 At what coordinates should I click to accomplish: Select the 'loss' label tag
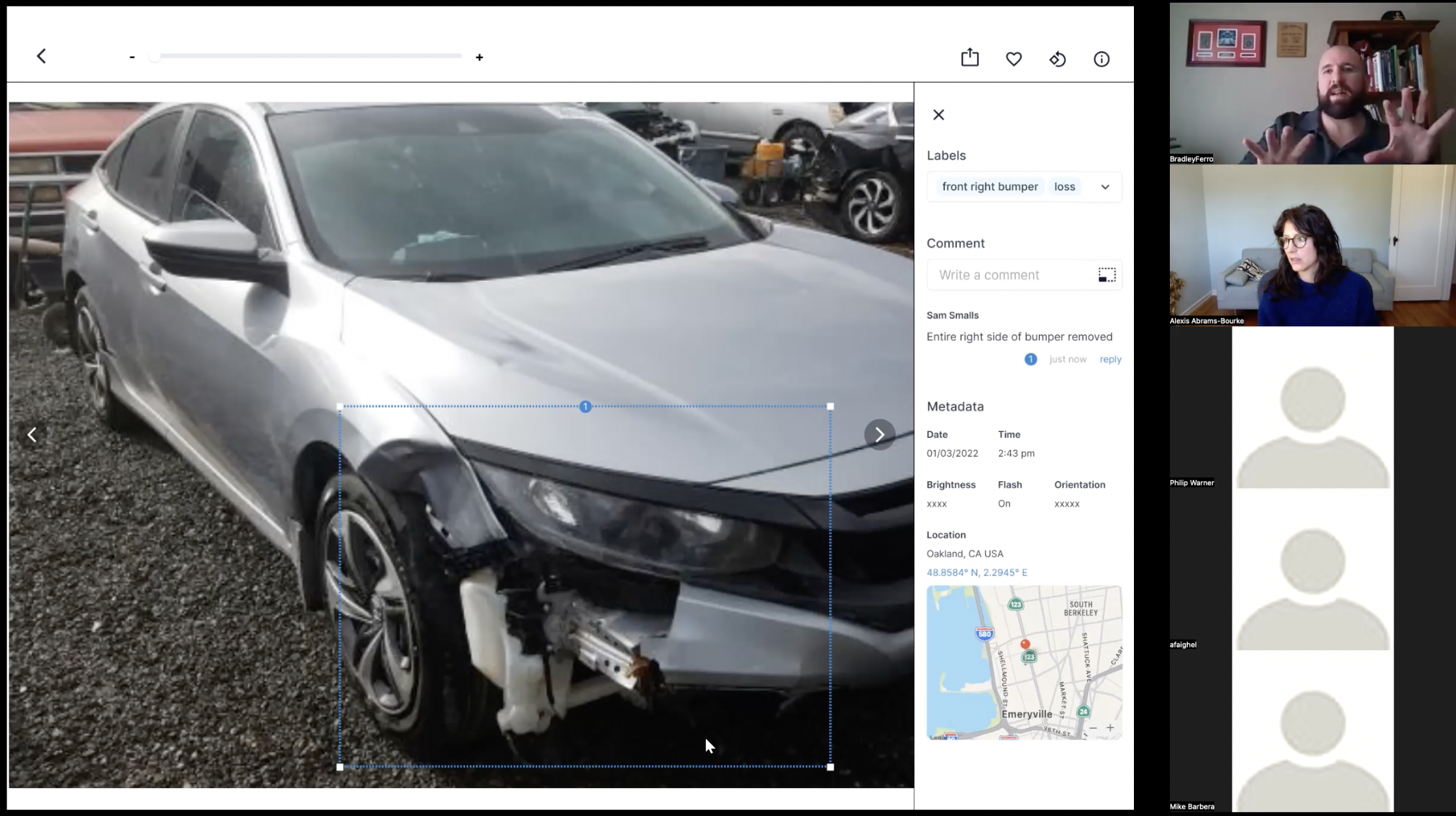point(1064,187)
